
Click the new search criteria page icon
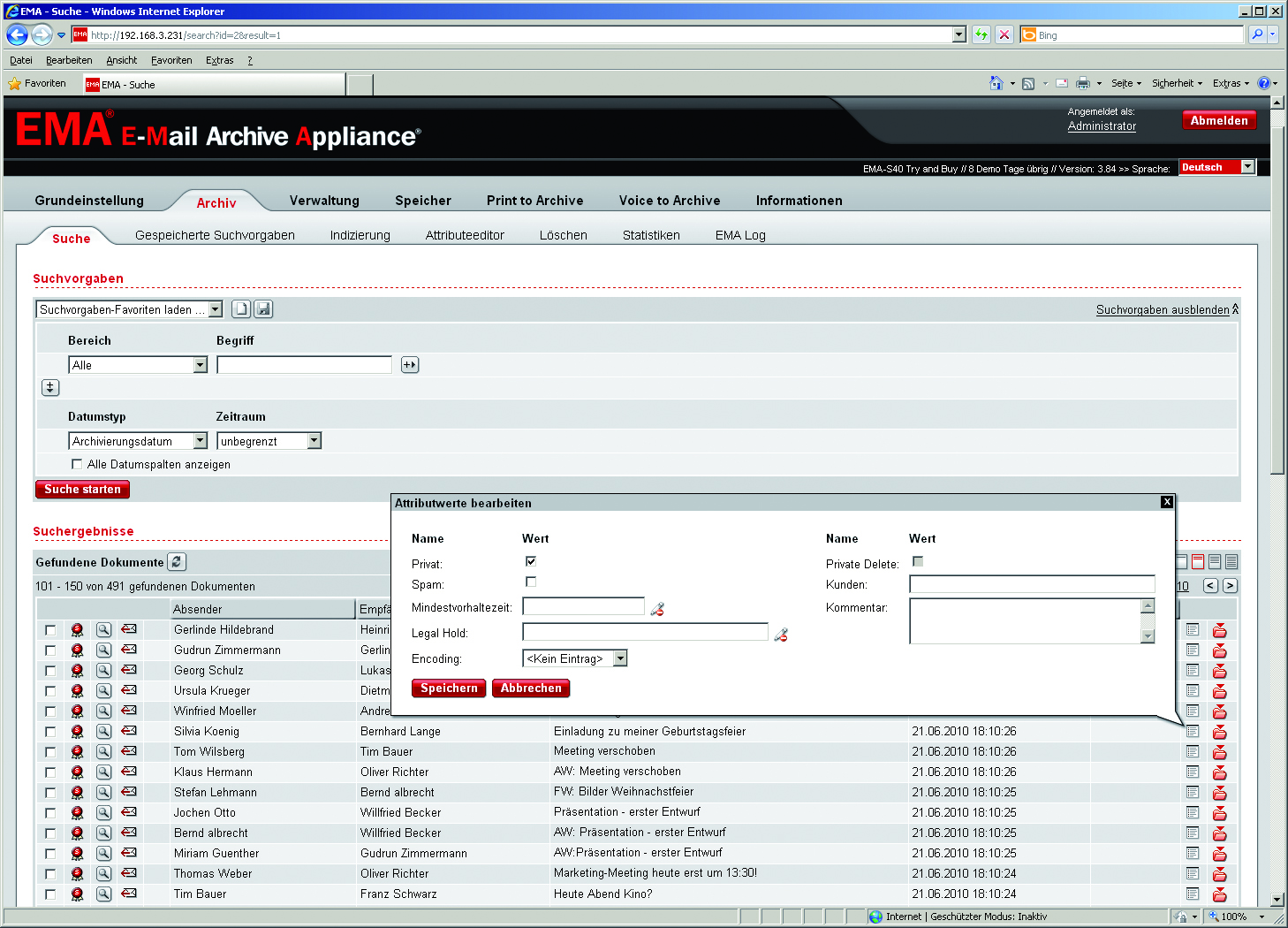coord(241,309)
